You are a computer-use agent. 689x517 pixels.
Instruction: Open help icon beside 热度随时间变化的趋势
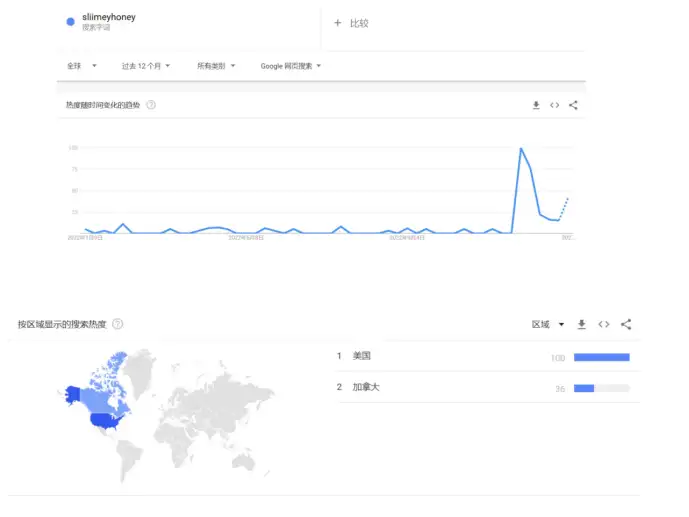pyautogui.click(x=151, y=105)
